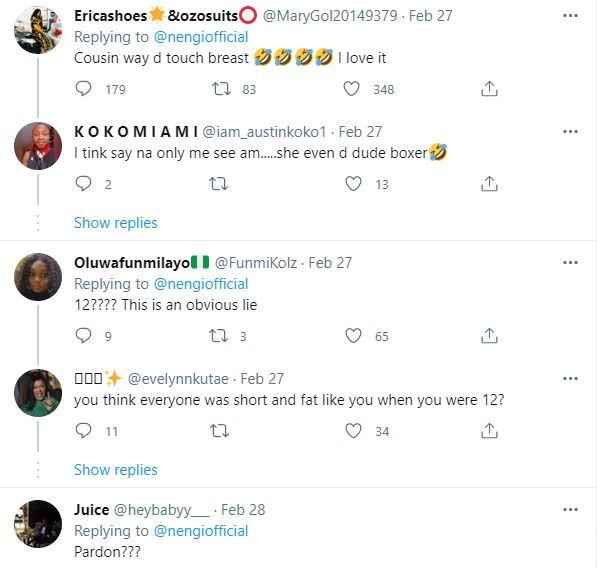Share the evelynnkutae tweet
Viewport: 597px width, 568px height.
tap(489, 431)
